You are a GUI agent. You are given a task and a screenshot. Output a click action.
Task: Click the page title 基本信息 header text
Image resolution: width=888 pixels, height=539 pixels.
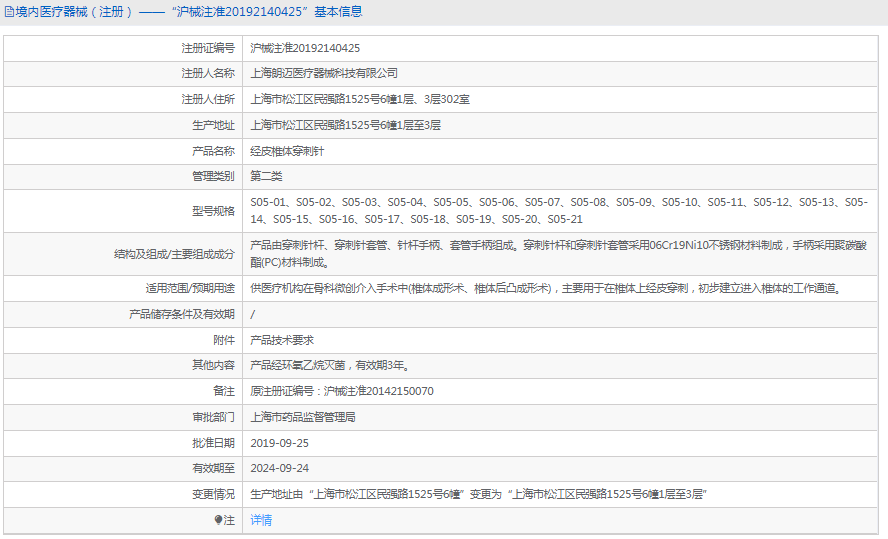tap(339, 12)
